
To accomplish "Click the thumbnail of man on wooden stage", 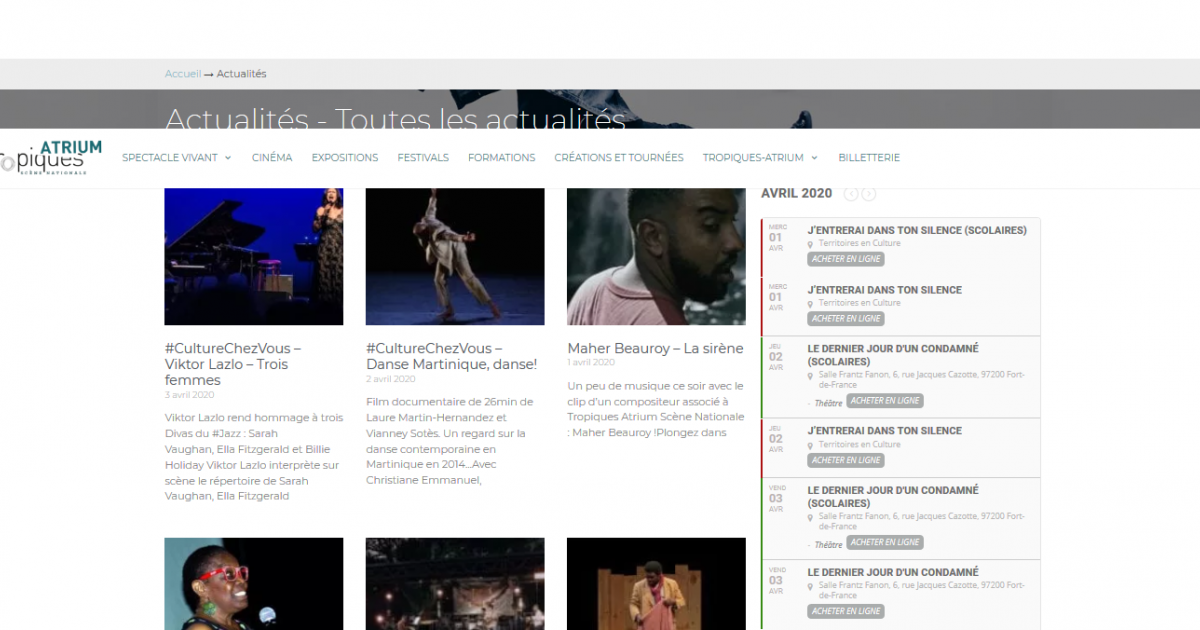I will coord(656,584).
